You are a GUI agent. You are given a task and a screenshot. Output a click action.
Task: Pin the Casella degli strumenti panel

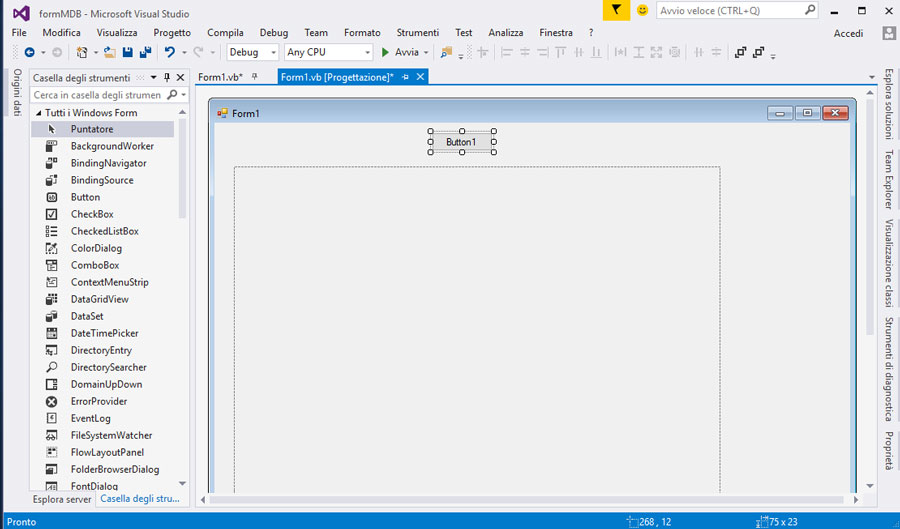(x=167, y=77)
